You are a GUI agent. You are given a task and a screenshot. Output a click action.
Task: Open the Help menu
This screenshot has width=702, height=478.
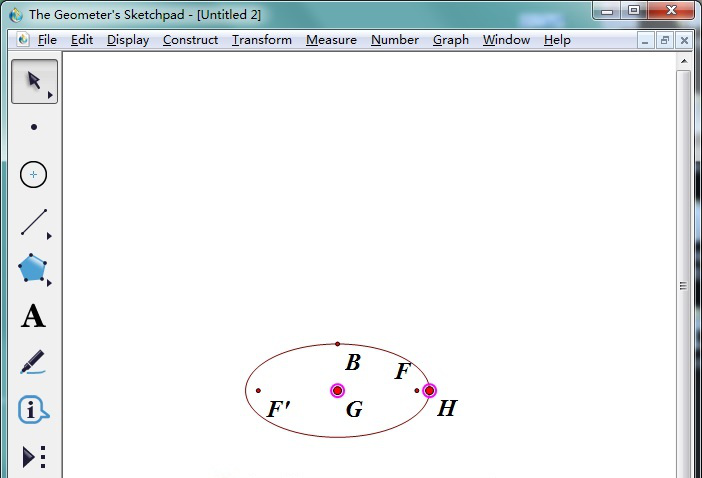click(x=557, y=40)
